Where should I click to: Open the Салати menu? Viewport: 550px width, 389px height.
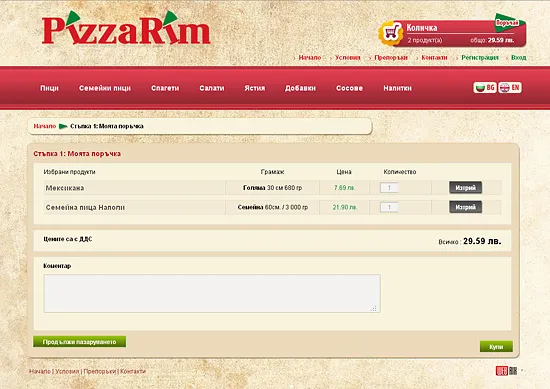point(212,88)
